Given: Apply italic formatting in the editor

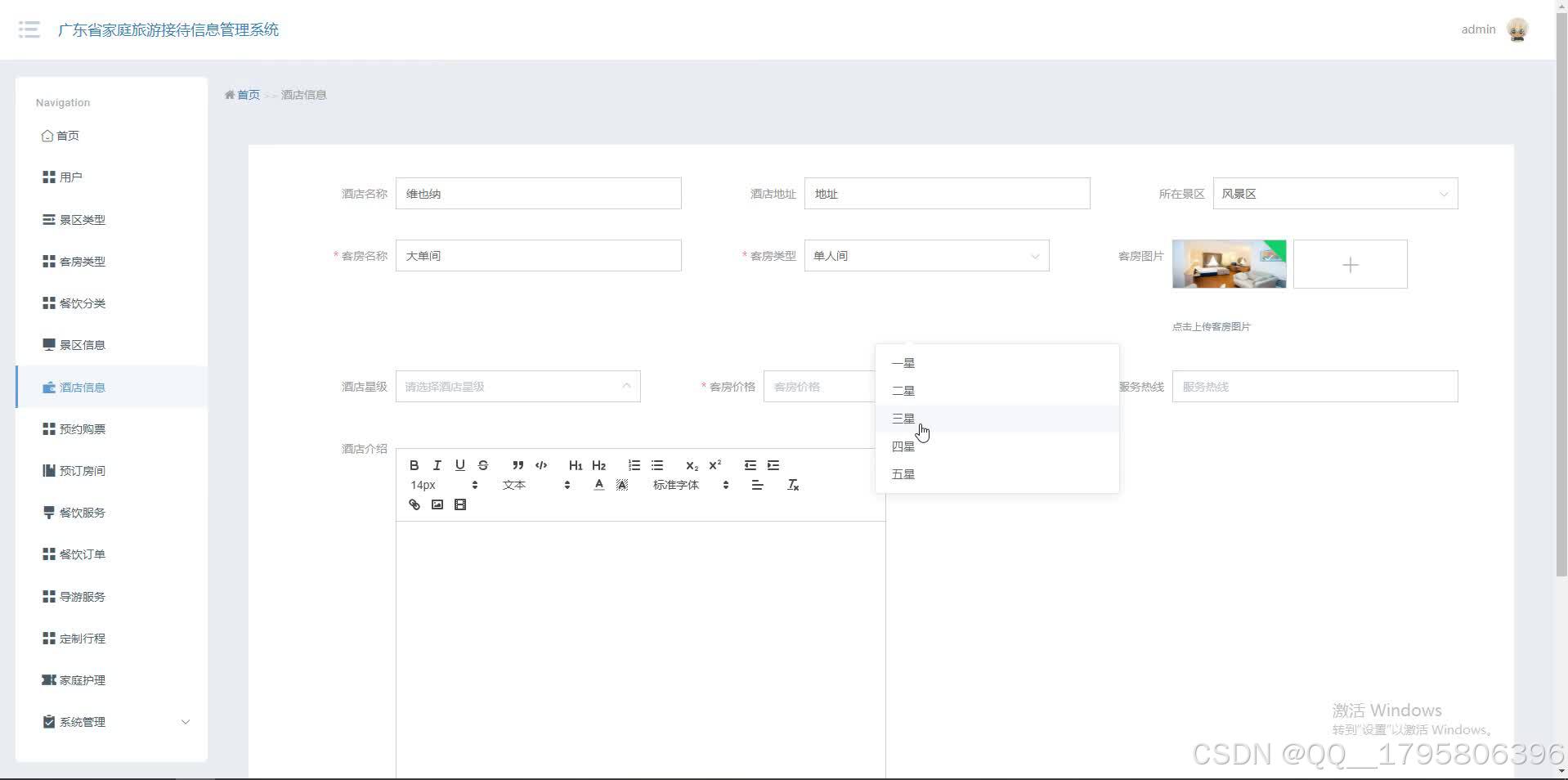Looking at the screenshot, I should [x=437, y=465].
